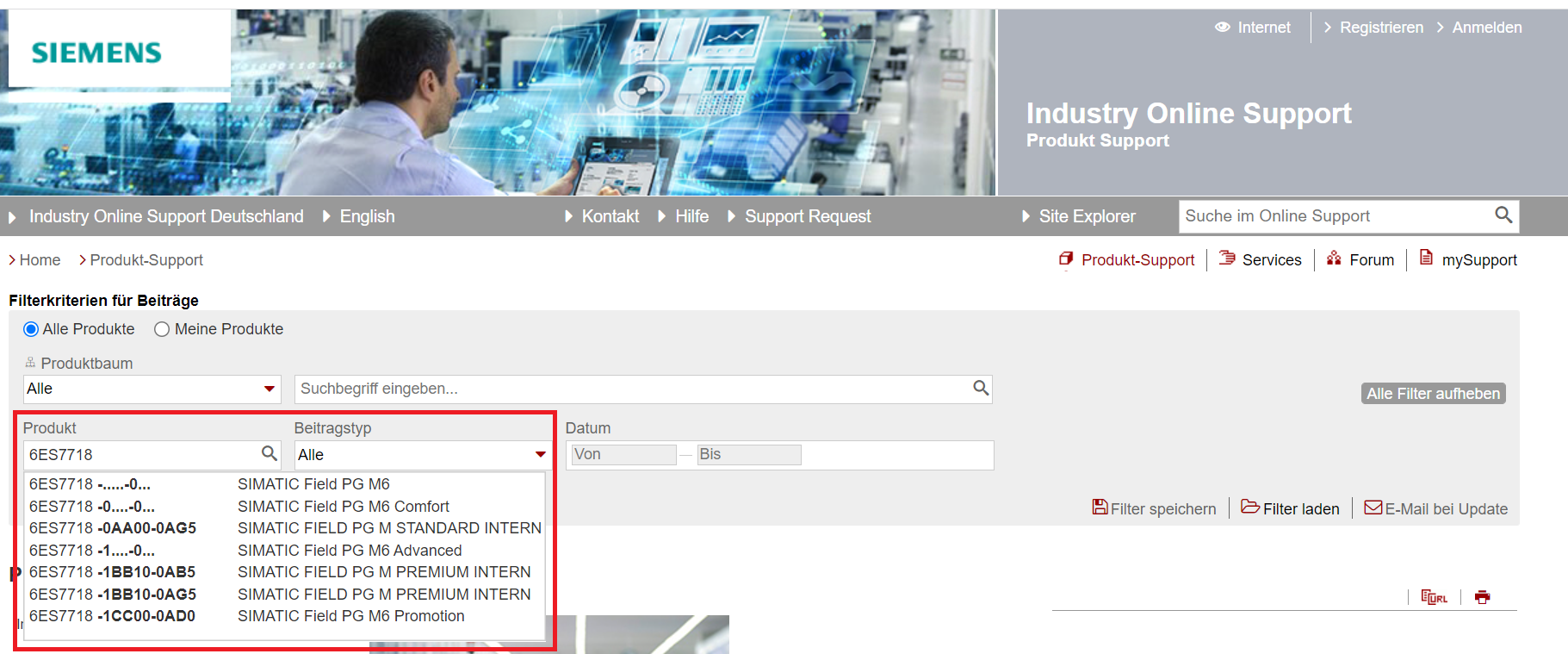
Task: Open the Kontakt menu
Action: (610, 216)
